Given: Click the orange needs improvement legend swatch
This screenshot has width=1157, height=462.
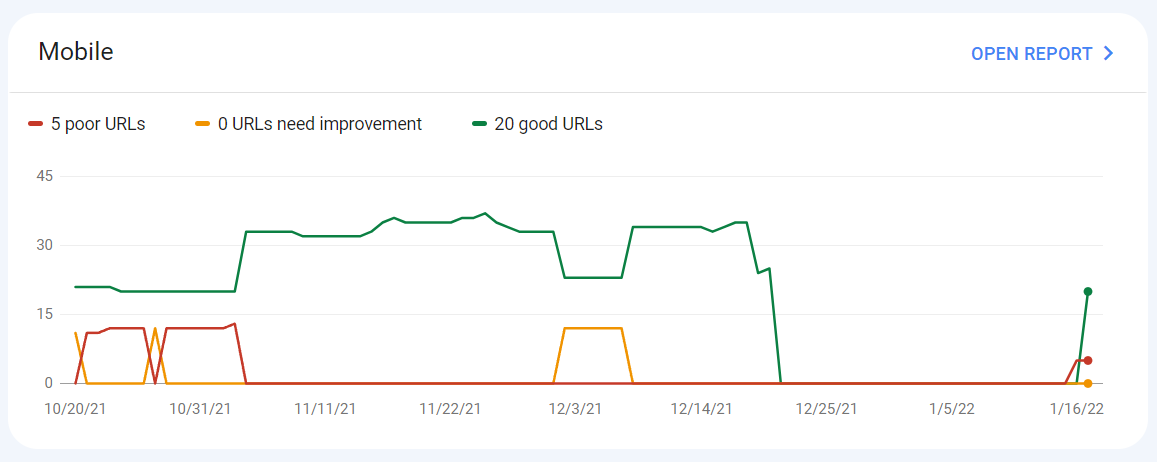Looking at the screenshot, I should pyautogui.click(x=202, y=124).
